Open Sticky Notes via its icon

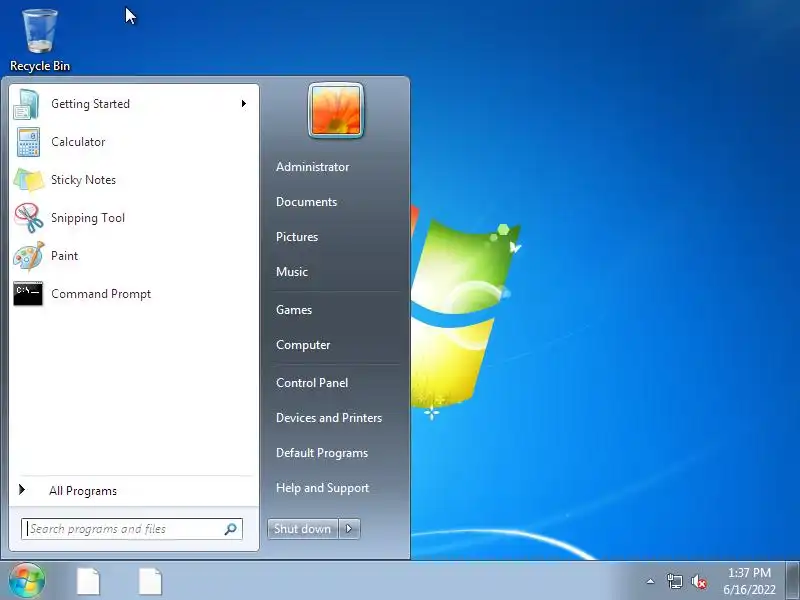[x=29, y=180]
